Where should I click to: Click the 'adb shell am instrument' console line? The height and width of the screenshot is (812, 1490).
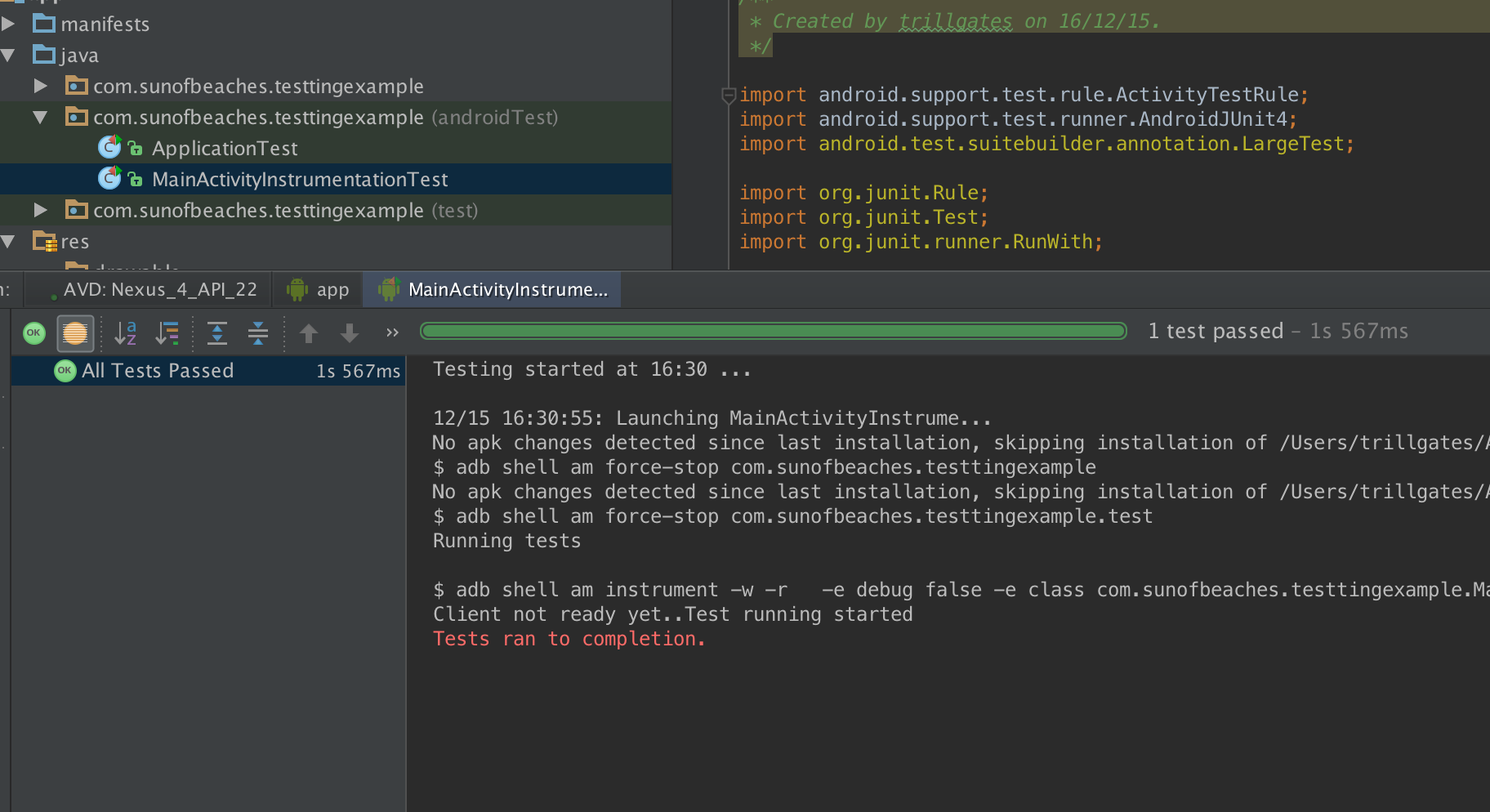click(961, 590)
